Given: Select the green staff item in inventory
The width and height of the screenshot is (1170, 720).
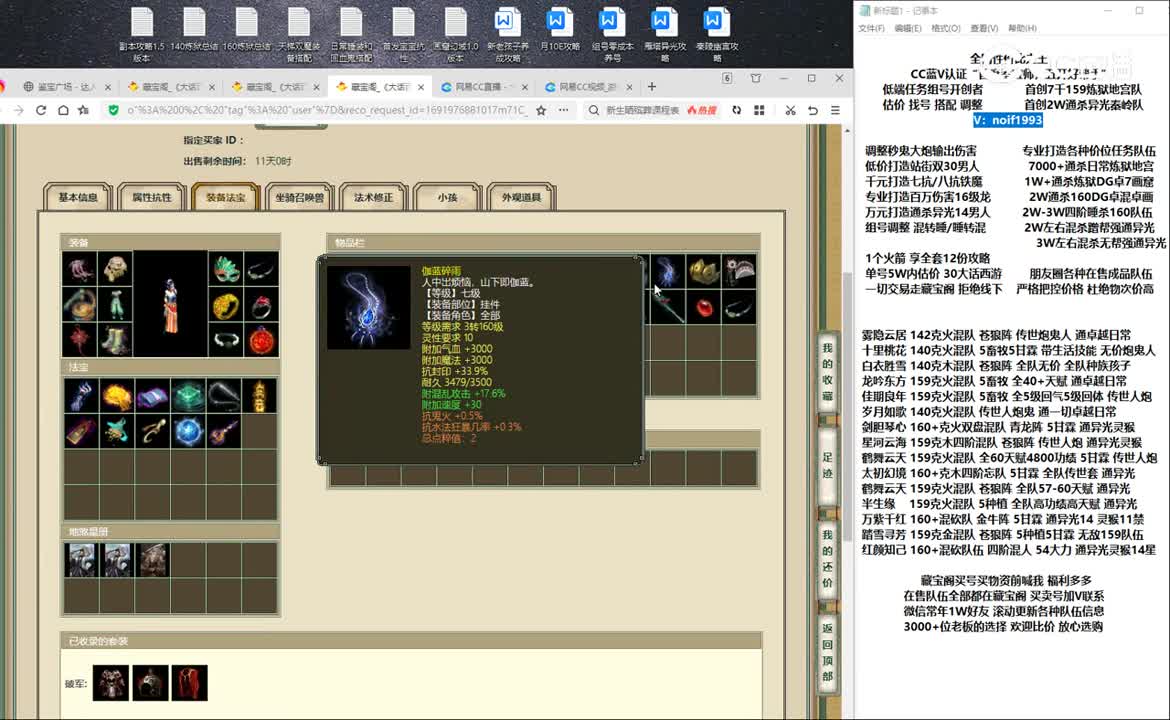Looking at the screenshot, I should [x=668, y=307].
